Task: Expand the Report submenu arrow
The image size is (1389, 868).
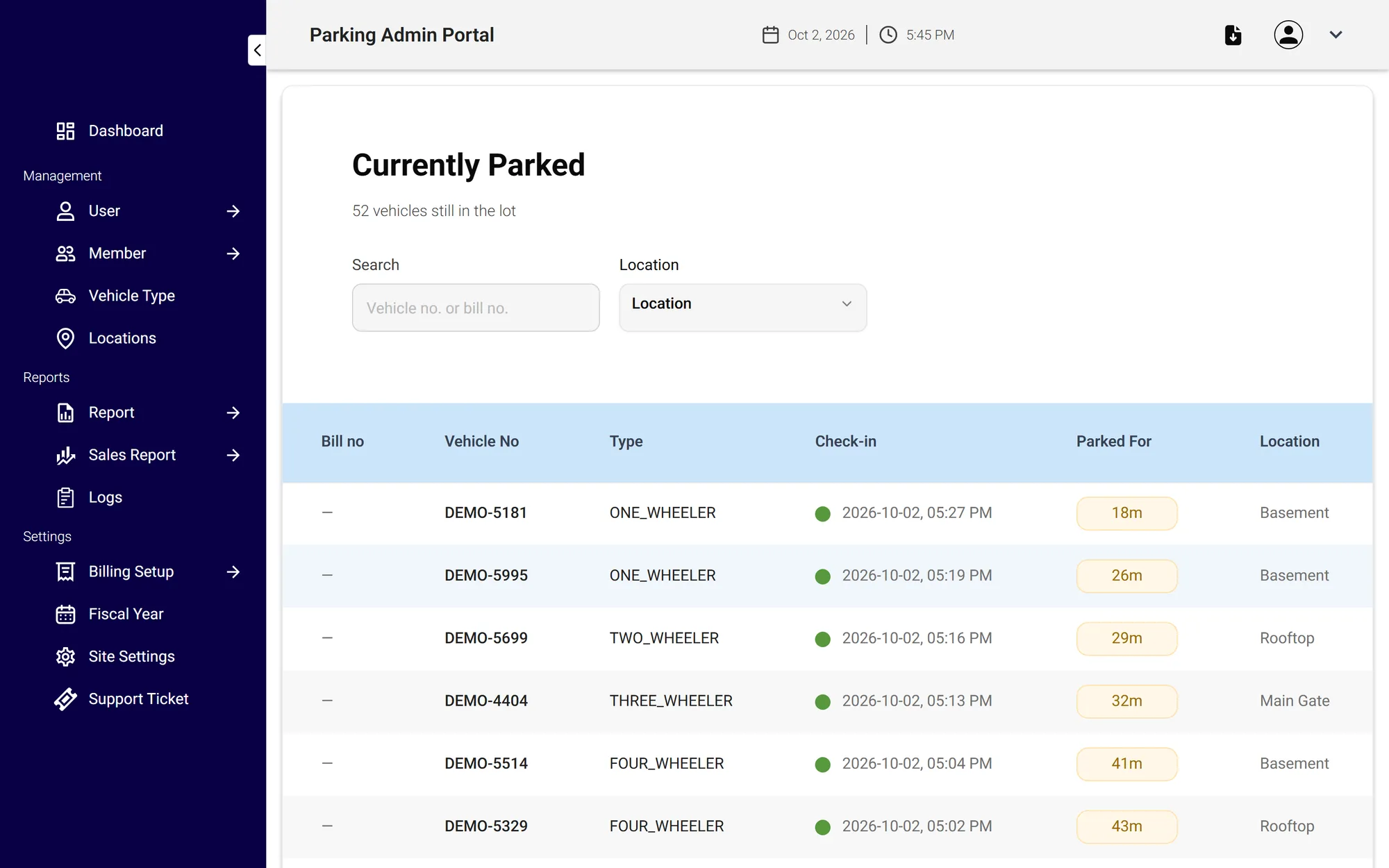Action: coord(233,412)
